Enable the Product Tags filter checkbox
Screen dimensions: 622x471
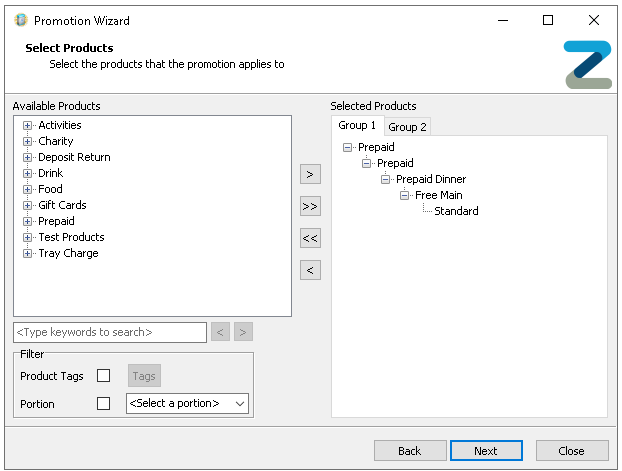pos(103,376)
